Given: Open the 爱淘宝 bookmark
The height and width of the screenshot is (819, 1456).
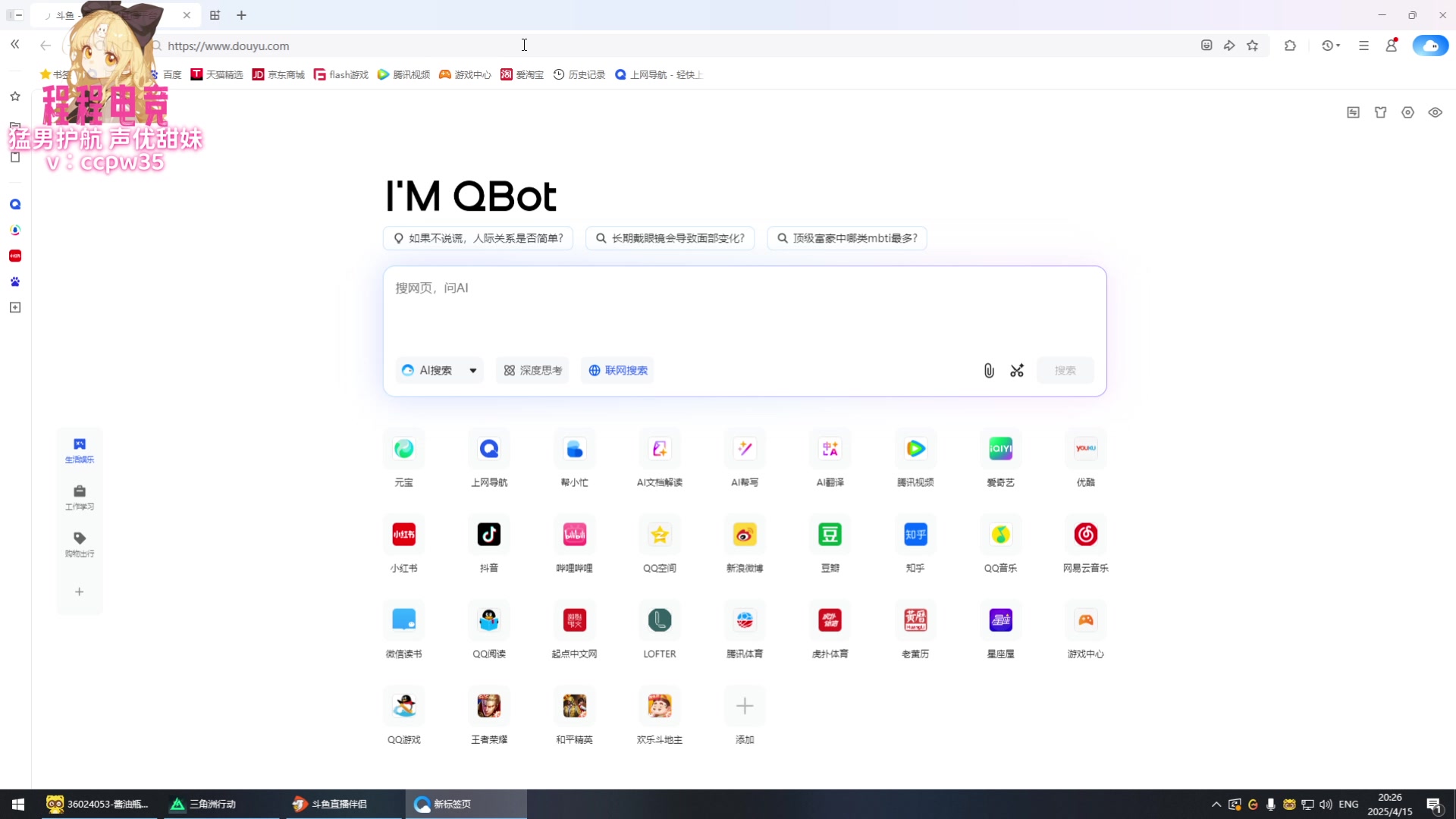Looking at the screenshot, I should coord(522,74).
